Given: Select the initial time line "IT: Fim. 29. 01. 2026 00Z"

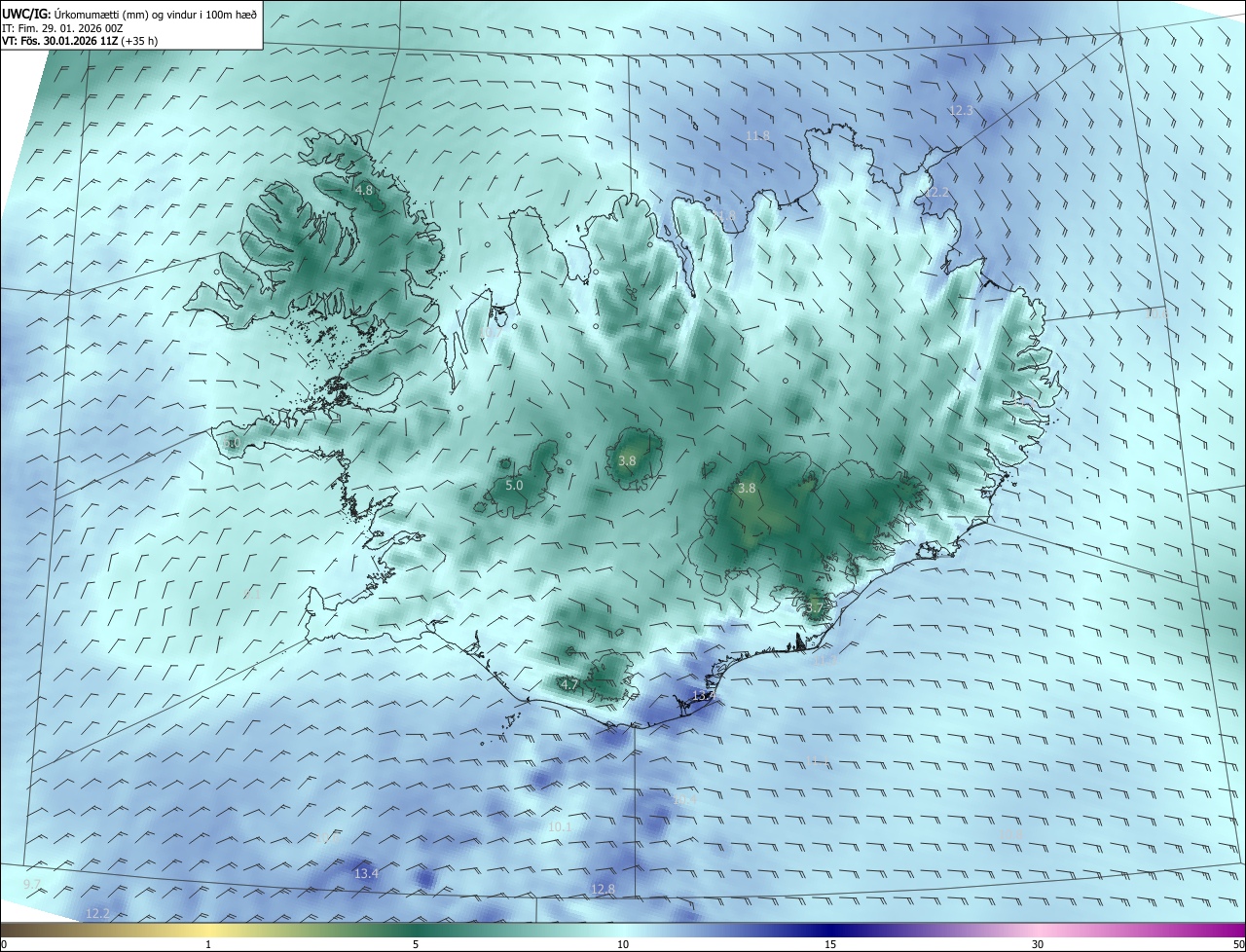Looking at the screenshot, I should (x=62, y=28).
